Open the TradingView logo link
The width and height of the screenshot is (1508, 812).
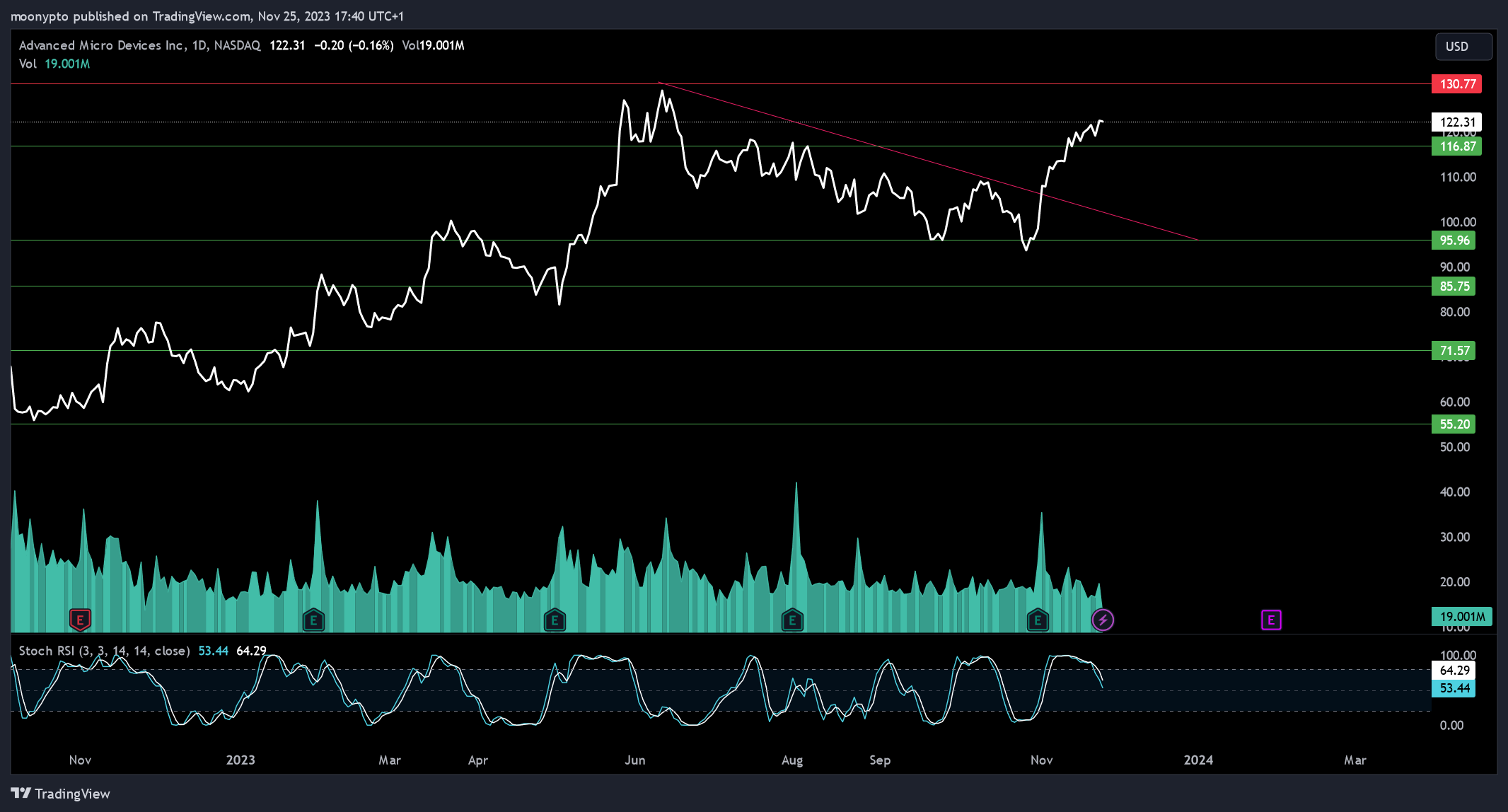click(61, 794)
